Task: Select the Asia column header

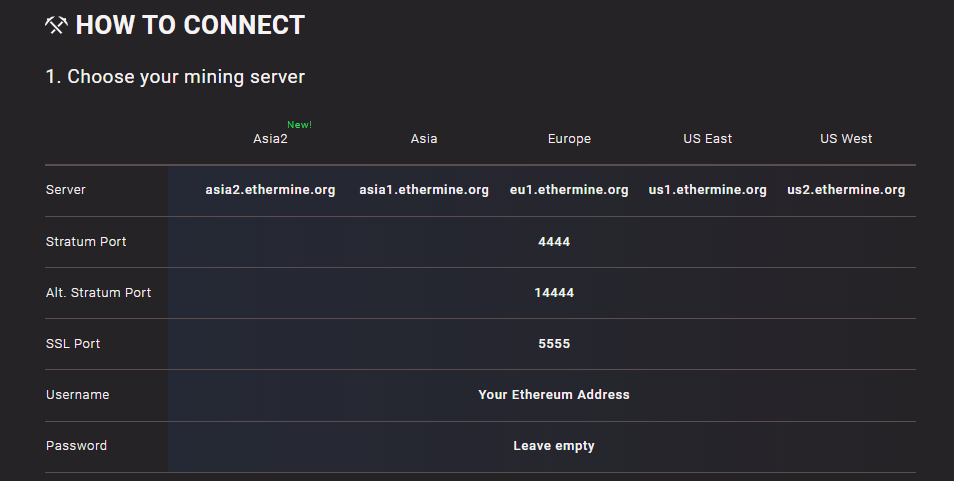Action: click(424, 139)
